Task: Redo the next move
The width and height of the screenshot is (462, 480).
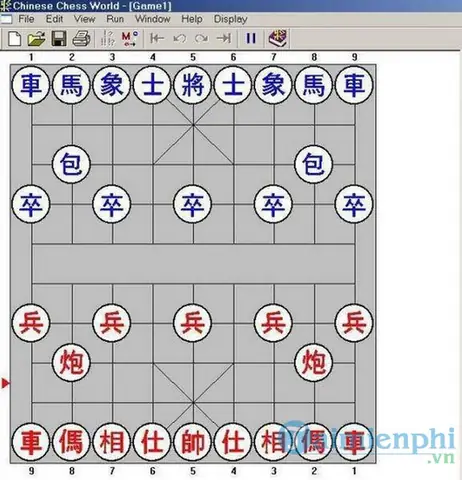Action: (x=201, y=39)
